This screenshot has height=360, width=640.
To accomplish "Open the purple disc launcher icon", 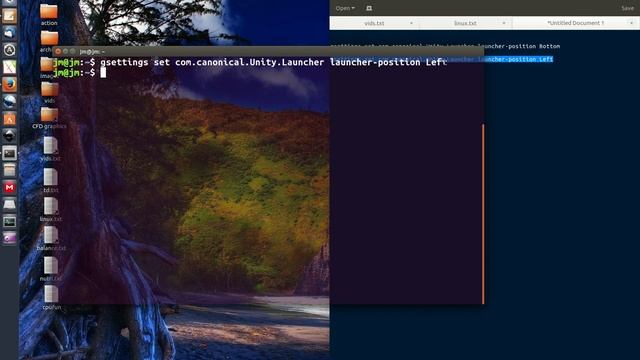I will 9,238.
